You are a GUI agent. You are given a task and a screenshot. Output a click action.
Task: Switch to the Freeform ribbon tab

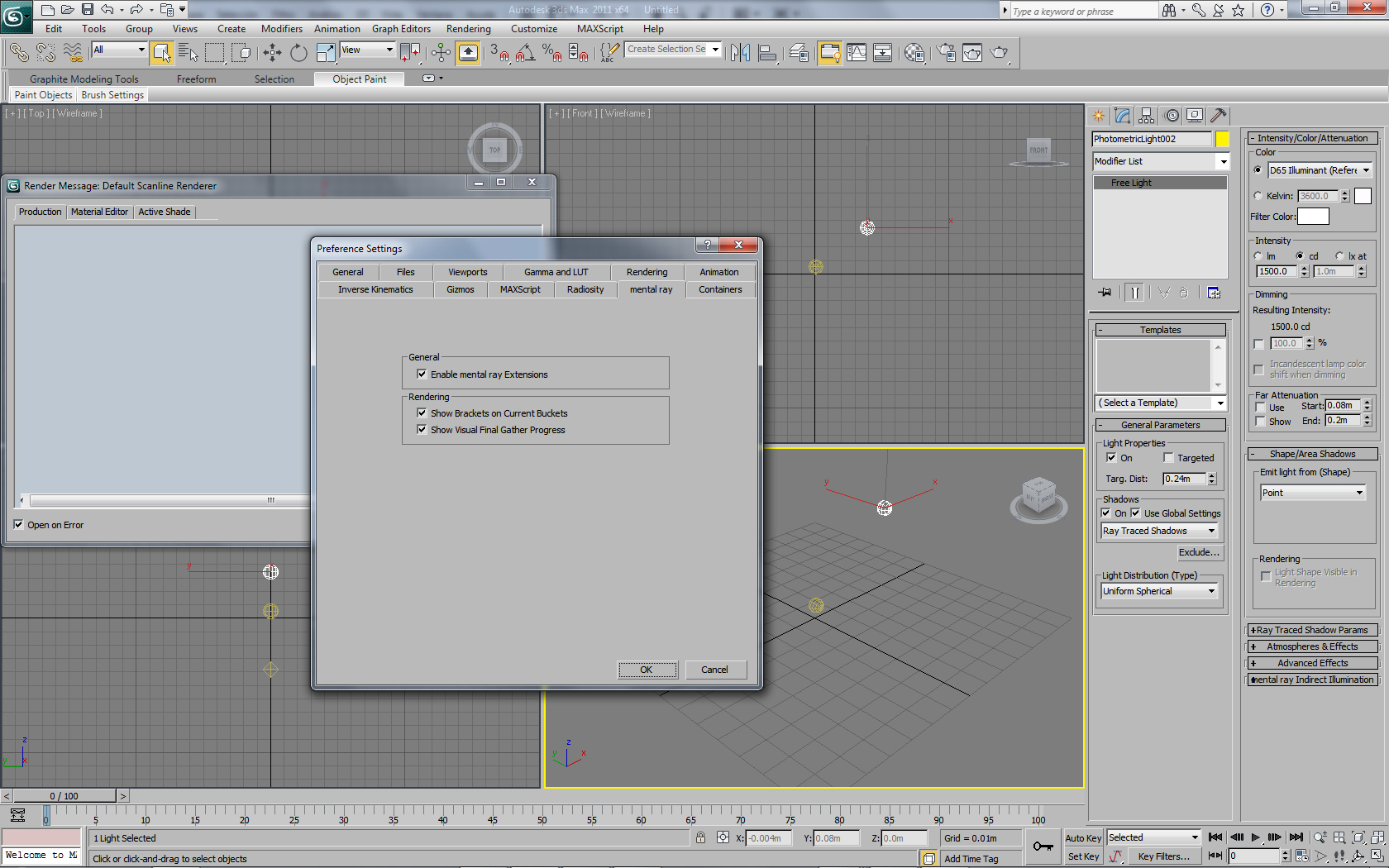196,79
